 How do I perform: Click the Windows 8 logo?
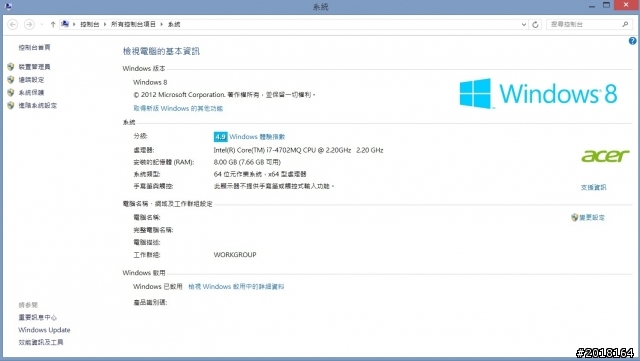click(x=538, y=94)
